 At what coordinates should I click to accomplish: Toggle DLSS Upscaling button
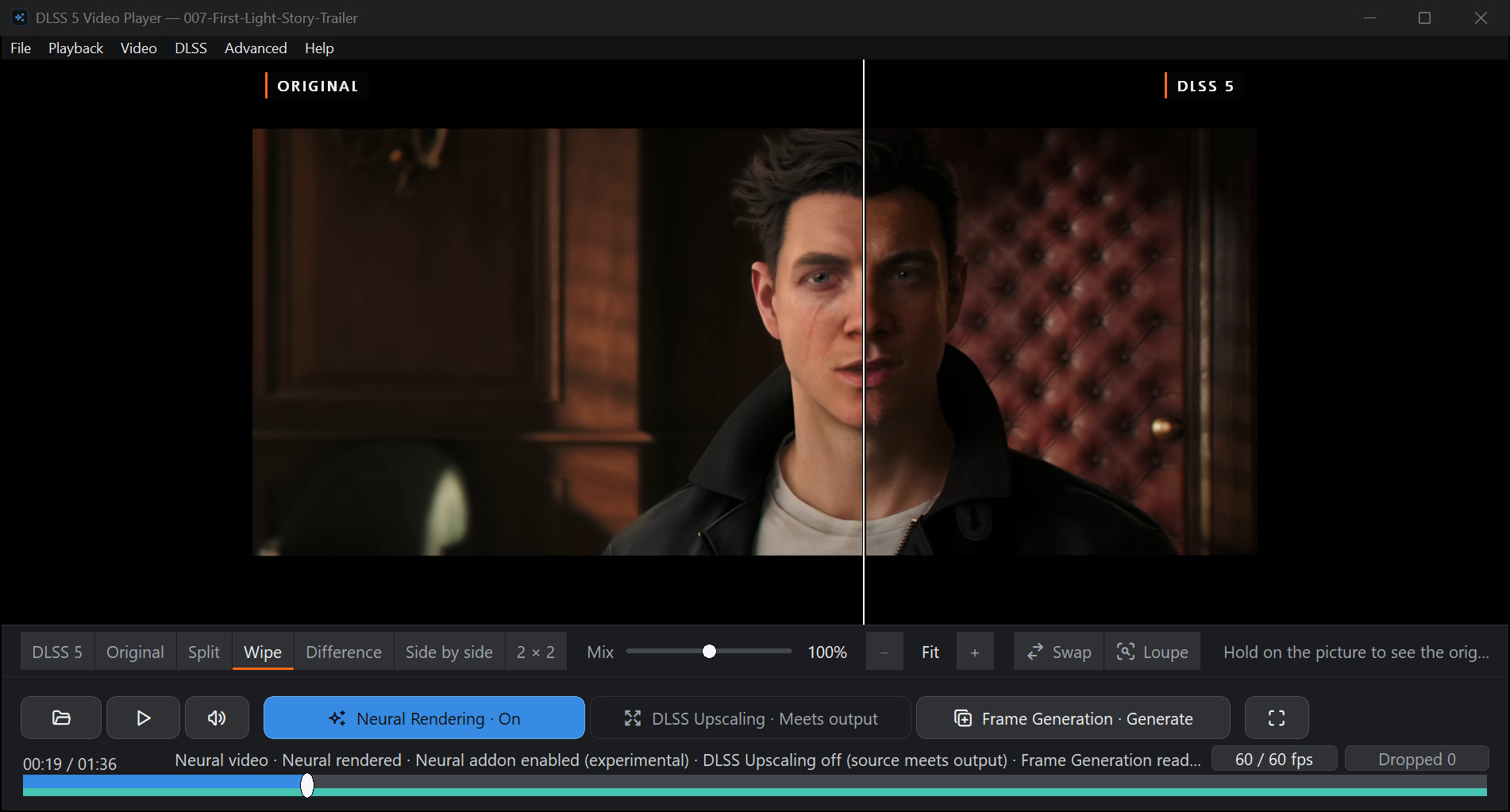point(750,718)
